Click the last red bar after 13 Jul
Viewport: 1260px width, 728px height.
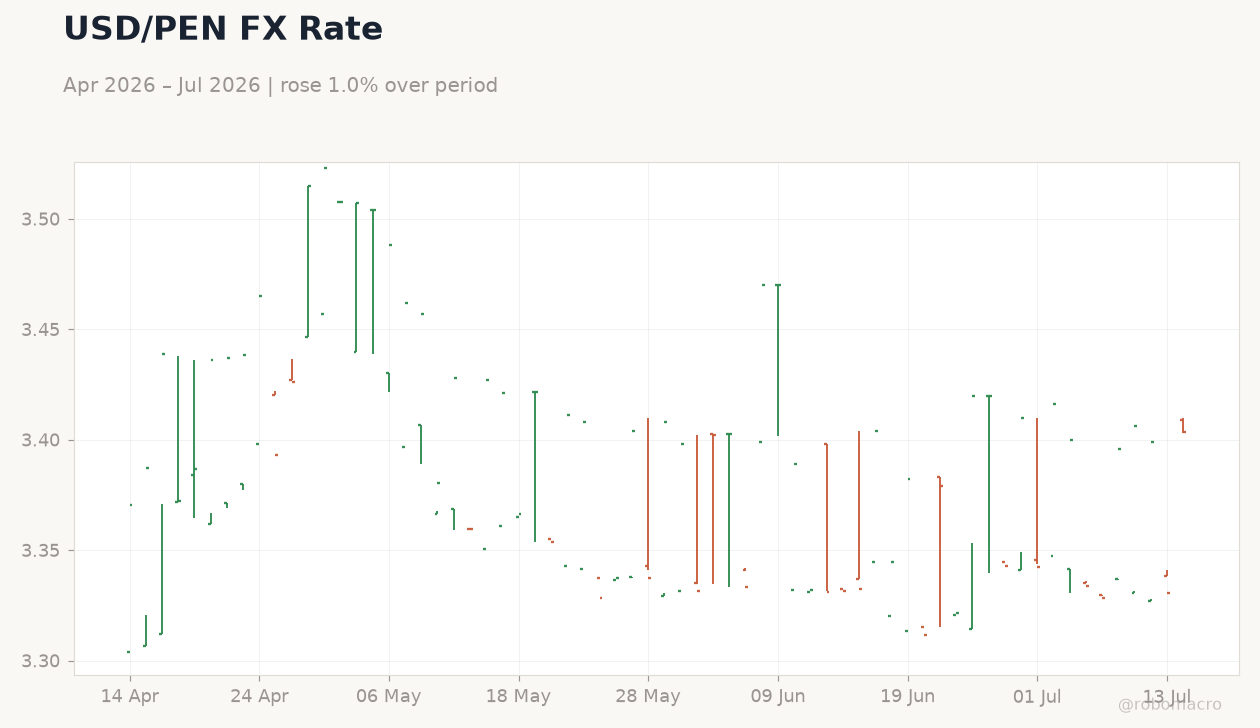[x=1183, y=426]
